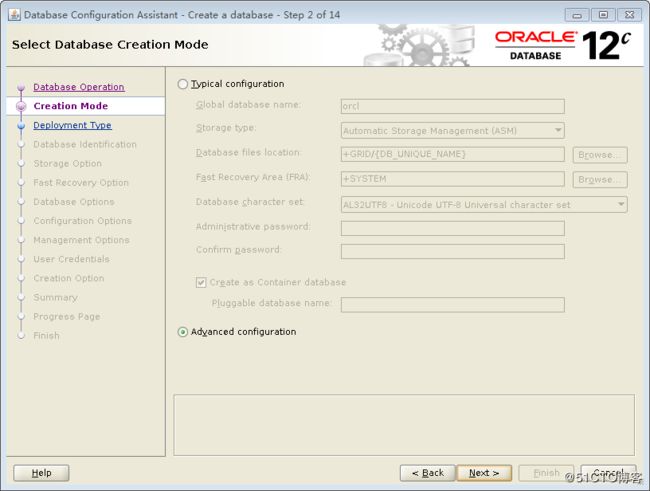Select the Typical configuration radio button

182,84
